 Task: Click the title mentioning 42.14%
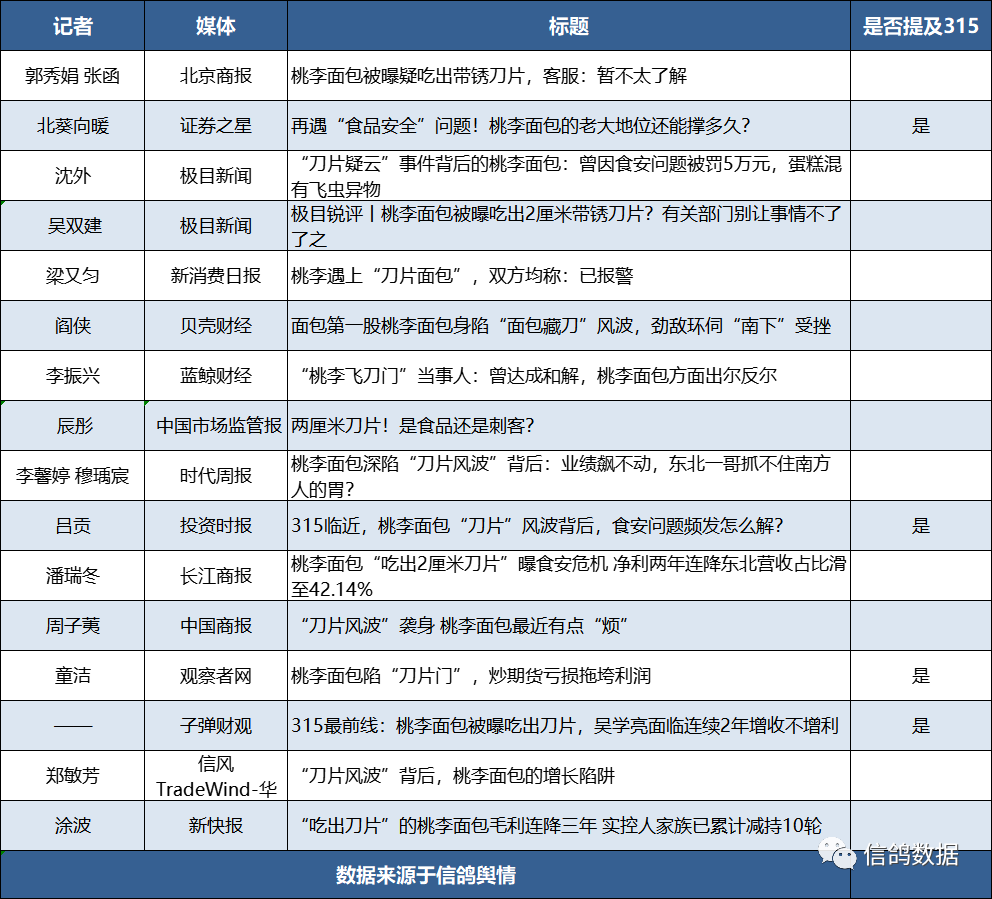pyautogui.click(x=569, y=576)
